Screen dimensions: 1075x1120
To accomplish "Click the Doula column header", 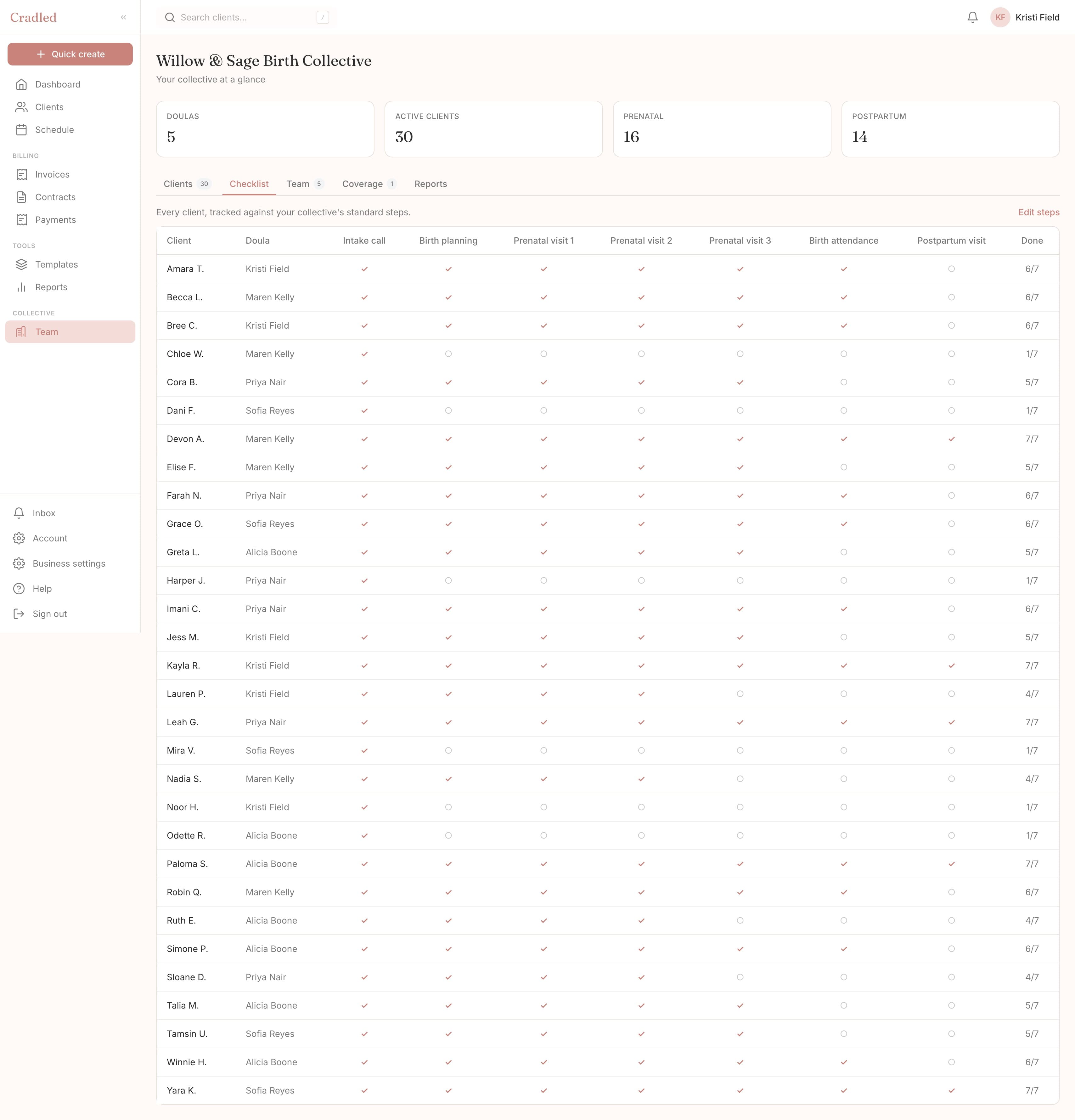I will pyautogui.click(x=258, y=240).
